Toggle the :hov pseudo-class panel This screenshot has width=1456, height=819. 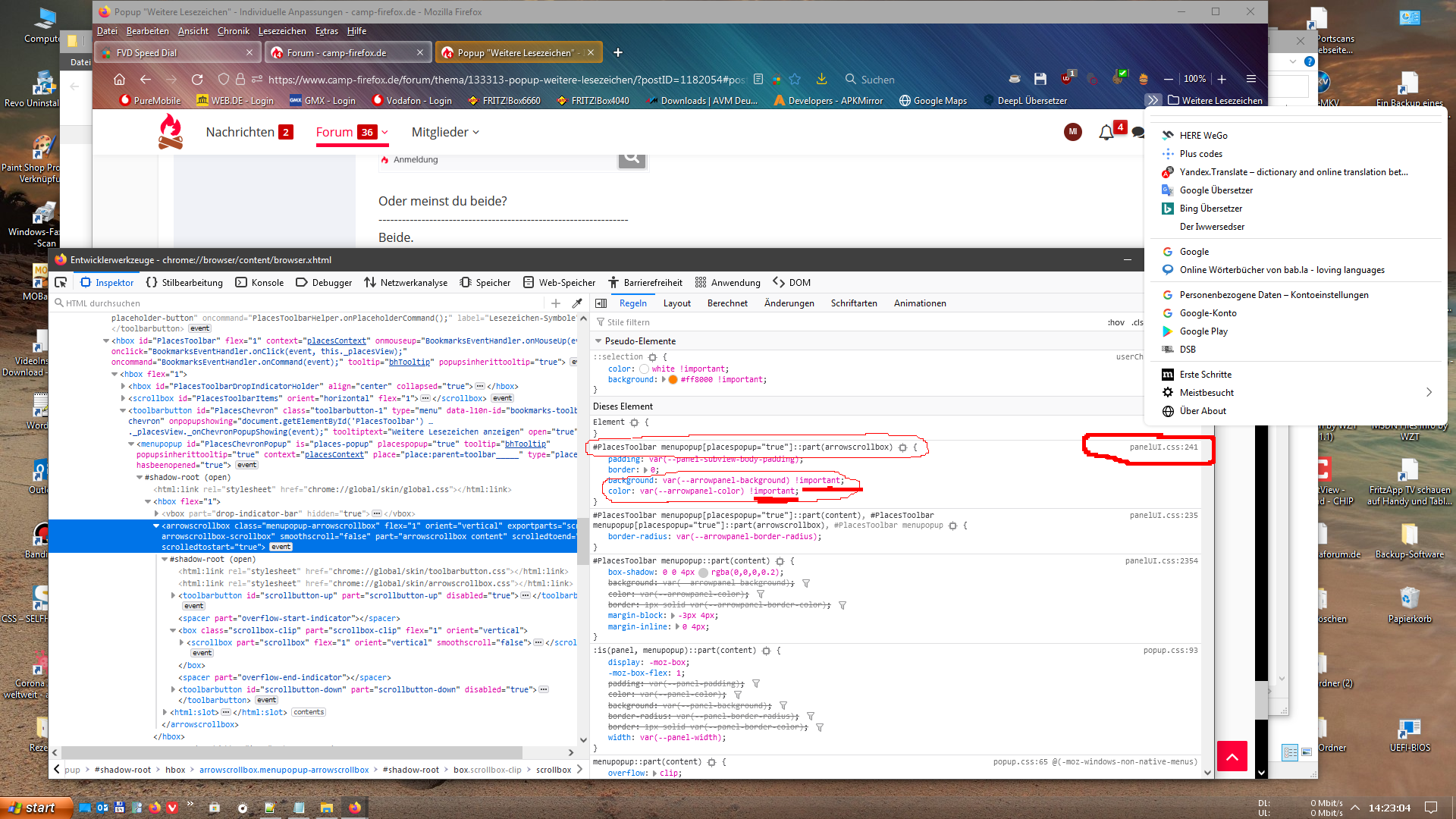tap(1116, 322)
